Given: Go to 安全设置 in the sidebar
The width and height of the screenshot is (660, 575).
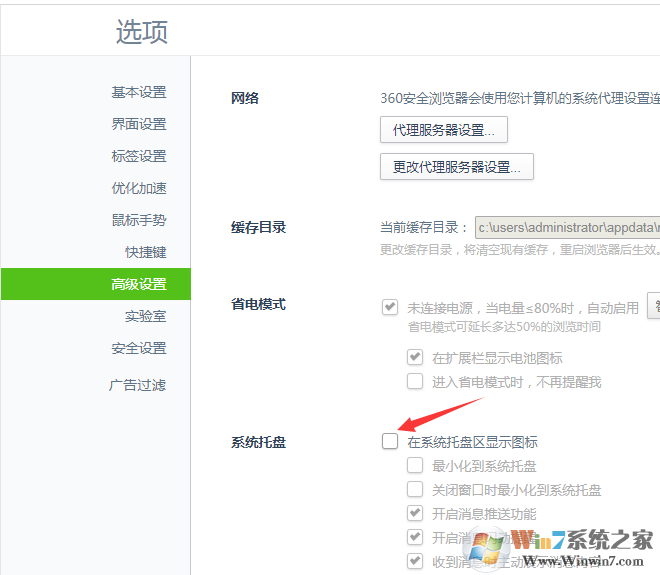Looking at the screenshot, I should pyautogui.click(x=138, y=348).
